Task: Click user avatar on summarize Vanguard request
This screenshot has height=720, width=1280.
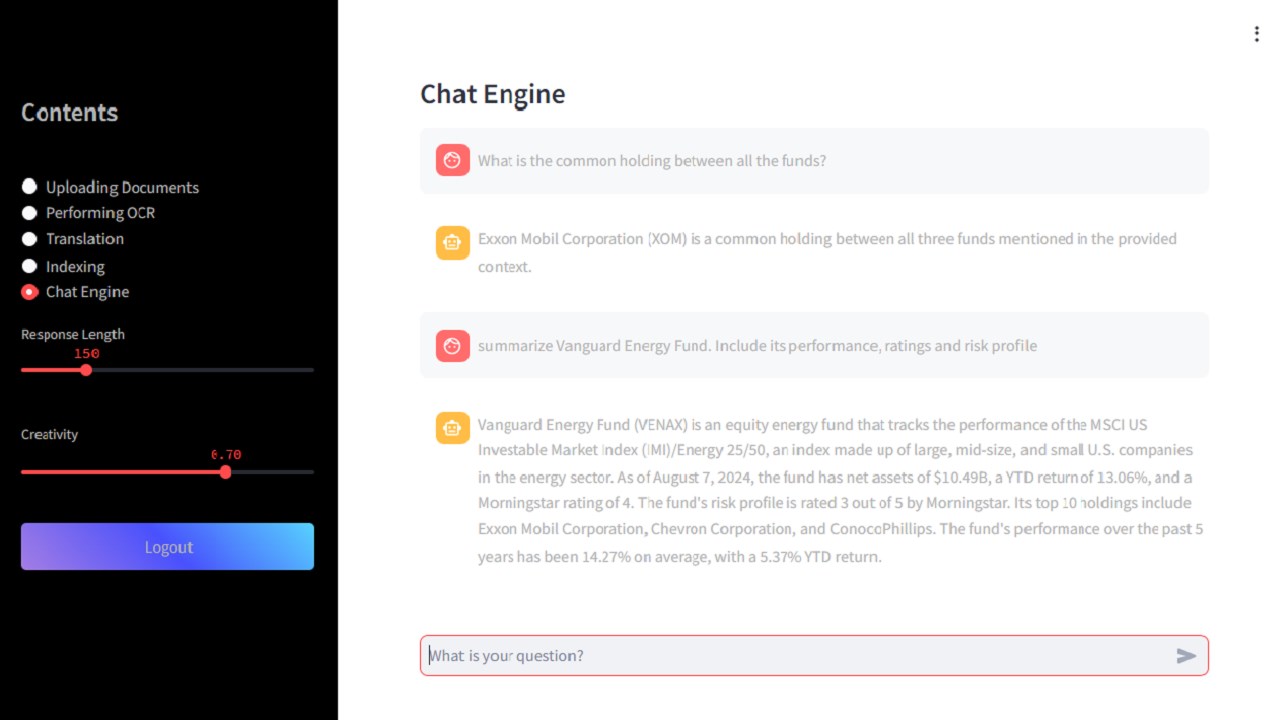Action: (x=453, y=346)
